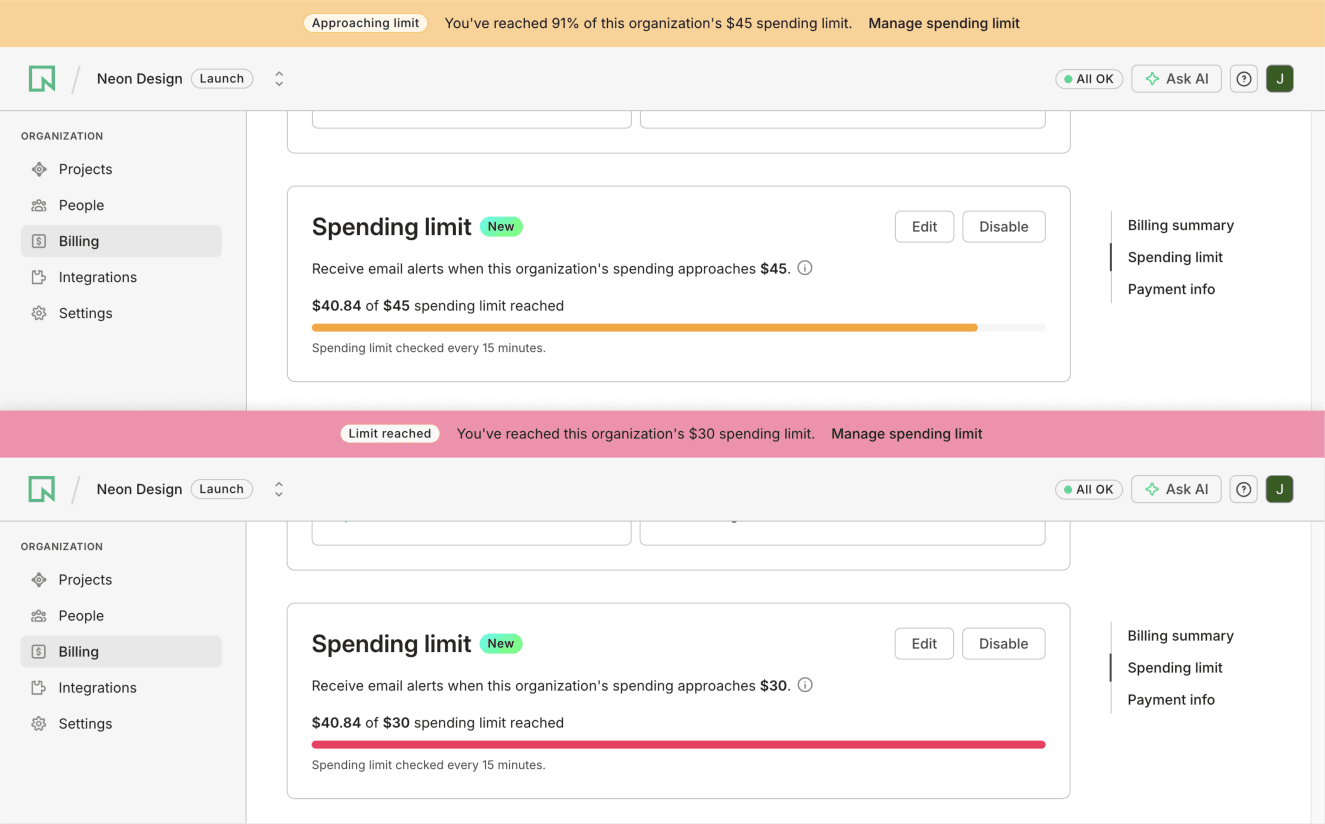Click the Neon logo below the pink banner

(x=42, y=489)
